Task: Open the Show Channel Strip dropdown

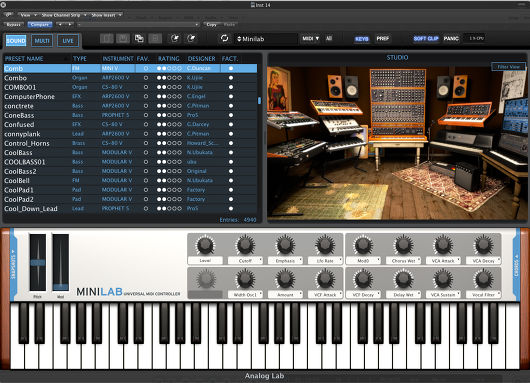Action: tap(64, 15)
